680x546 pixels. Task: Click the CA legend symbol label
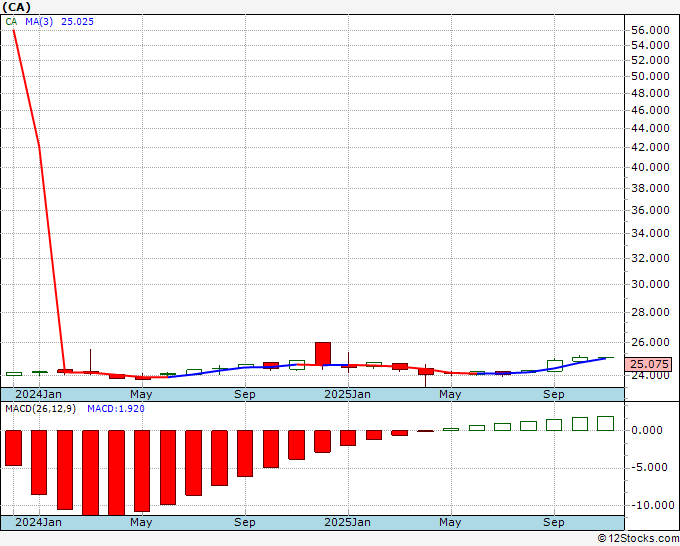click(11, 22)
